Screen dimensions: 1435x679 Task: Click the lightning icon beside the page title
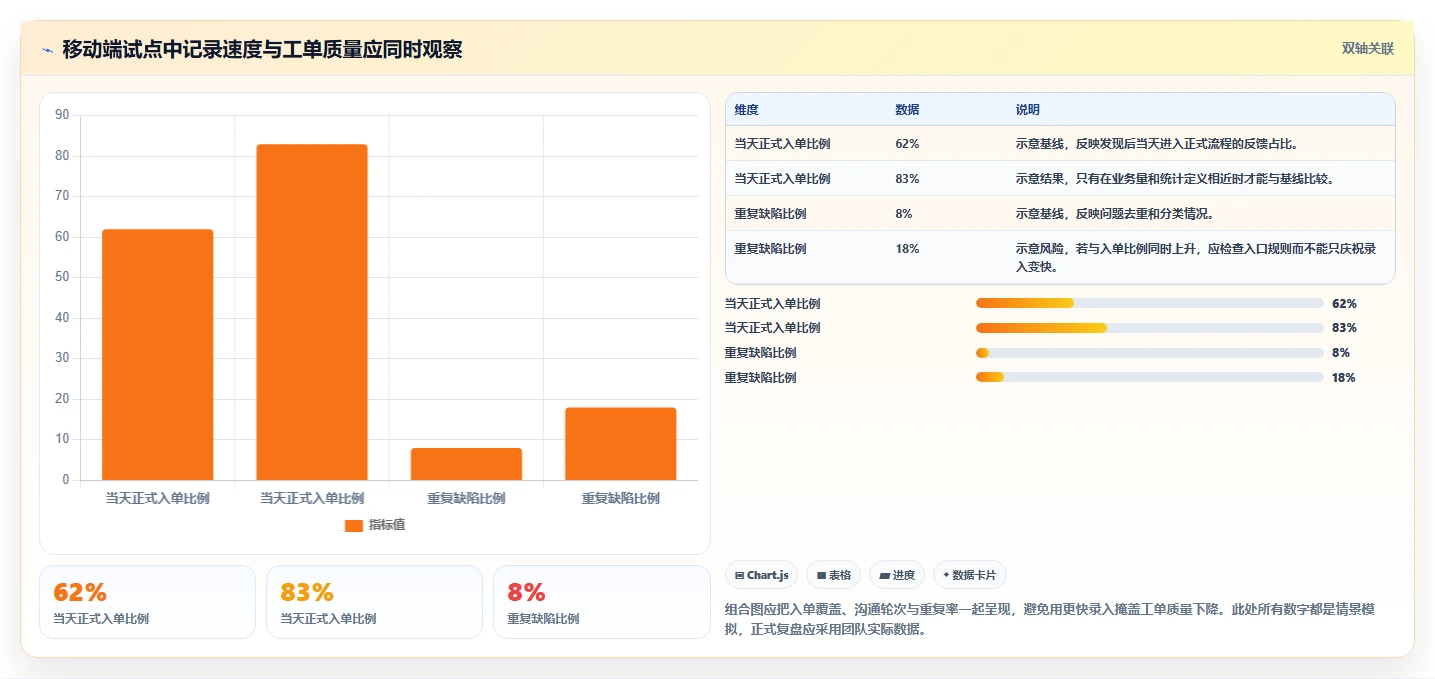tap(47, 50)
